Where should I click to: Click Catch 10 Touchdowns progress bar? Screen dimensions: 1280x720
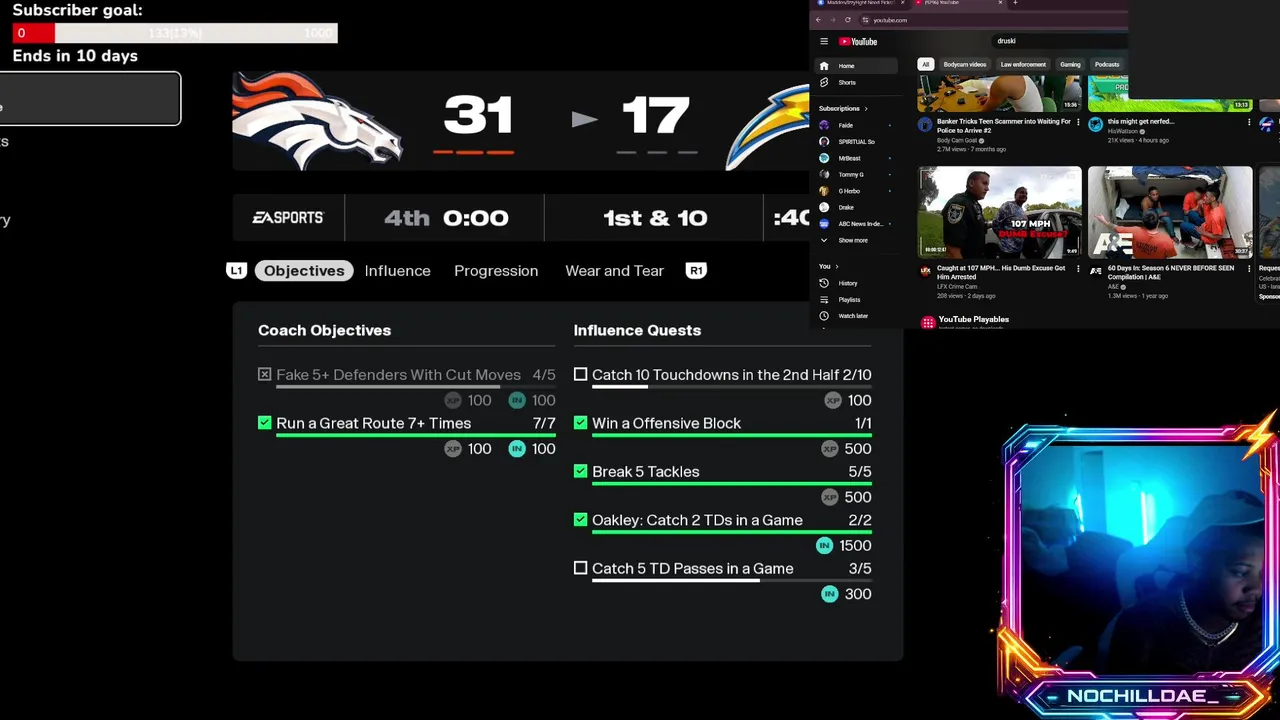tap(732, 387)
